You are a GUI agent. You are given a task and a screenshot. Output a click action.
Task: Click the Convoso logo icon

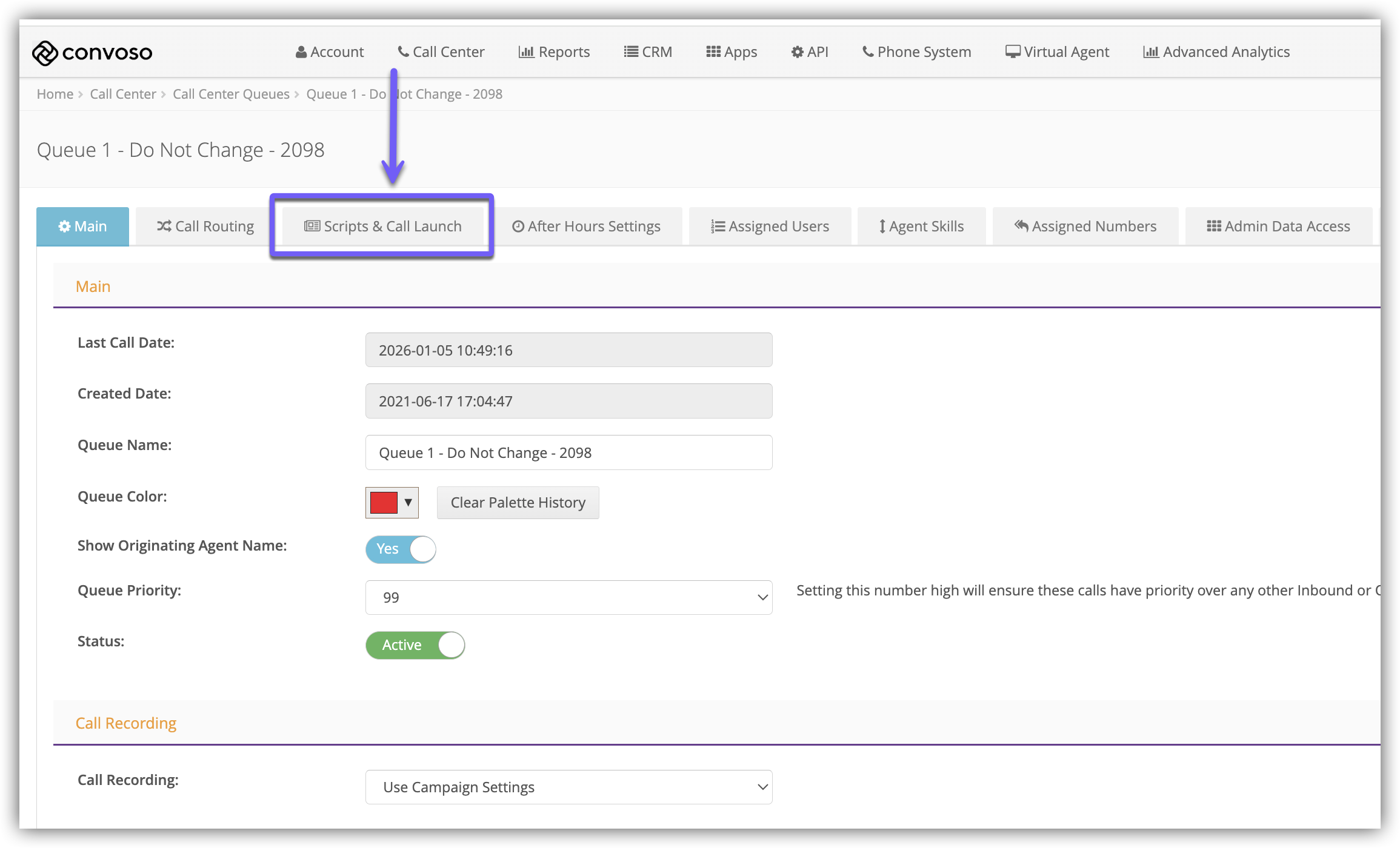[x=45, y=53]
